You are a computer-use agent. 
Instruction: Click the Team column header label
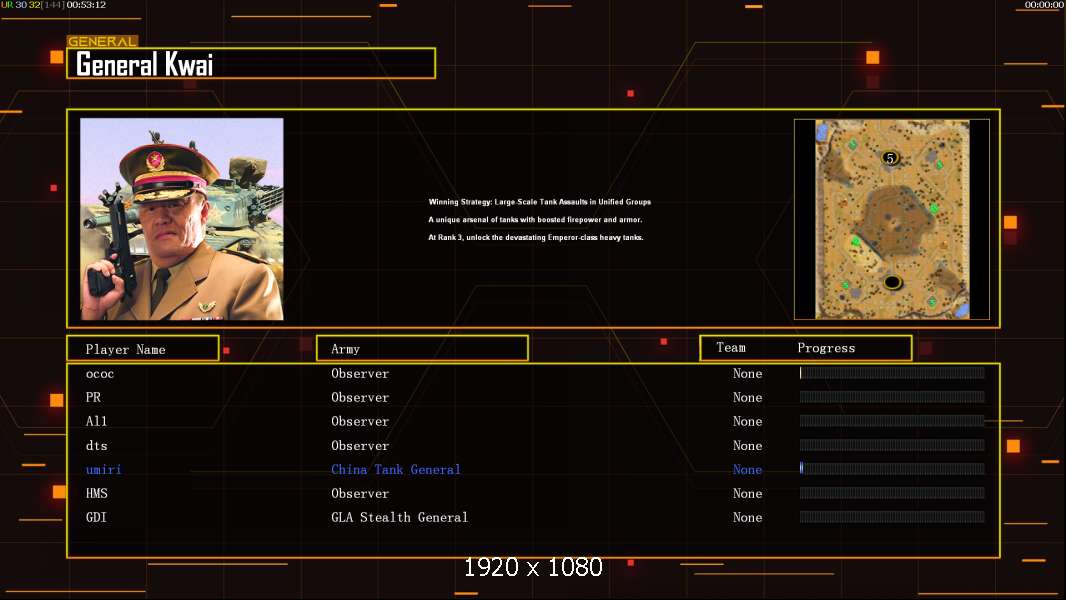731,348
